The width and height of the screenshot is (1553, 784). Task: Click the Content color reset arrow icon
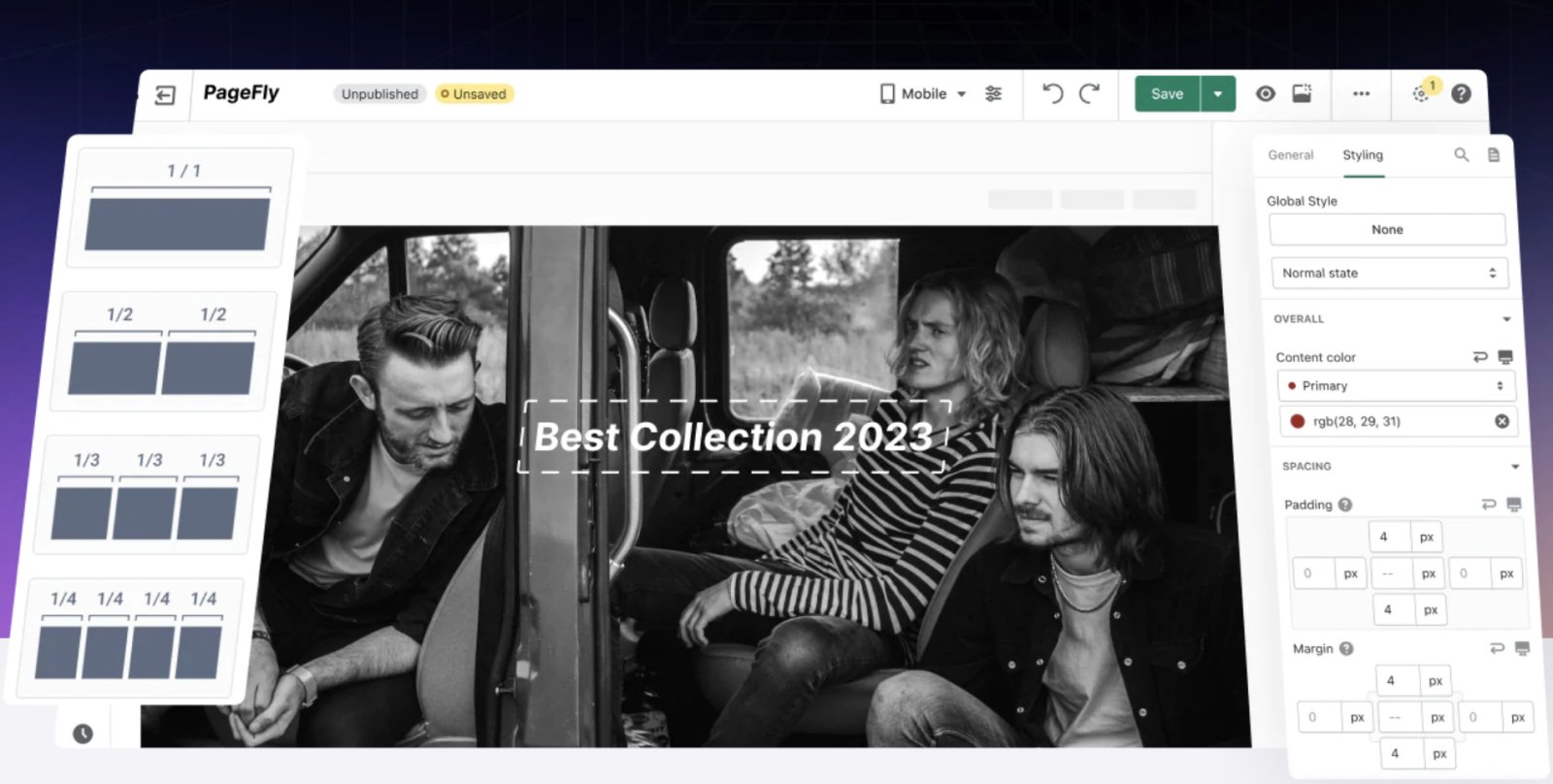tap(1480, 357)
